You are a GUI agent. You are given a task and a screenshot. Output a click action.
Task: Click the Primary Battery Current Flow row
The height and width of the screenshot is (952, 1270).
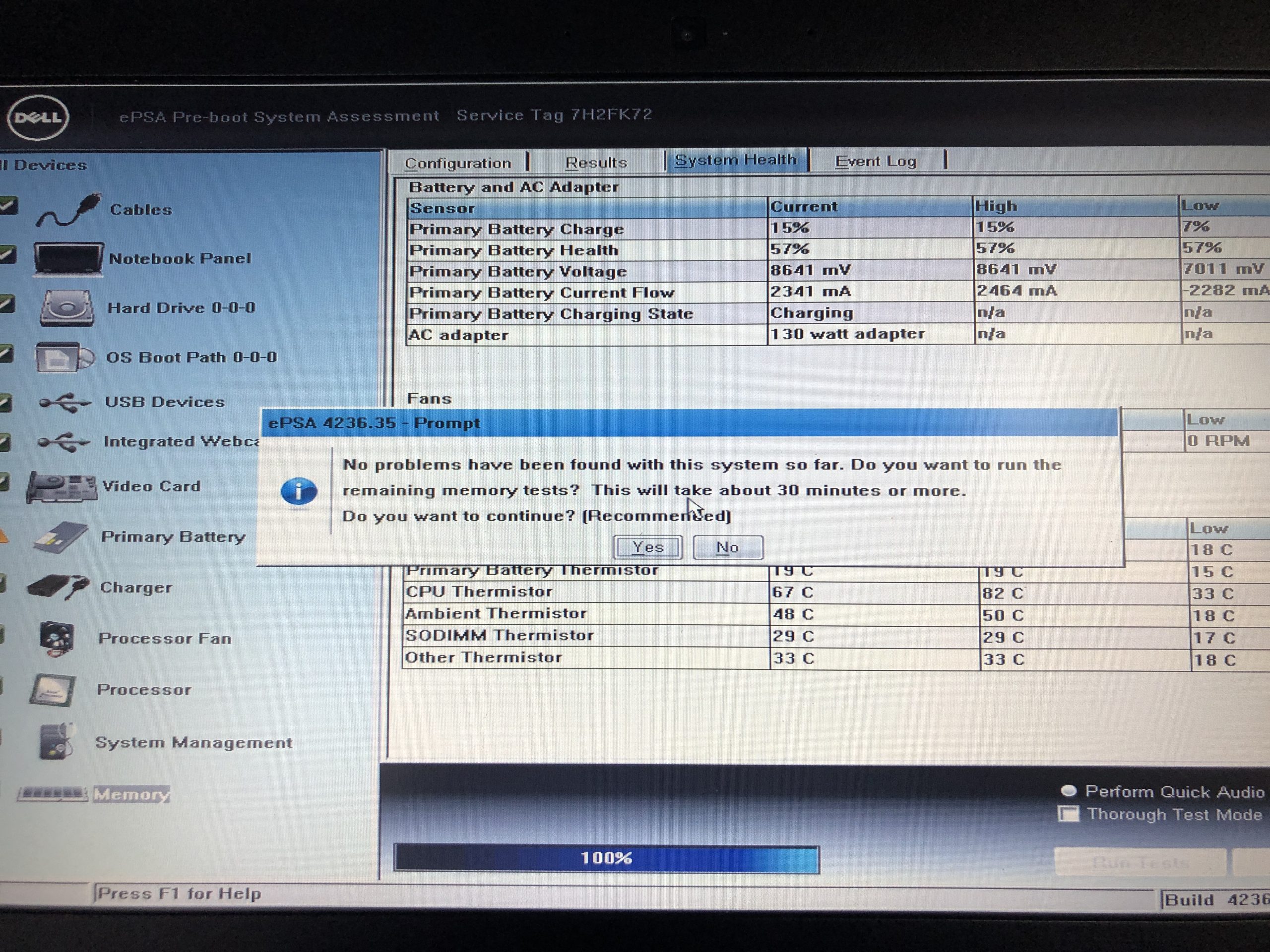click(x=838, y=292)
